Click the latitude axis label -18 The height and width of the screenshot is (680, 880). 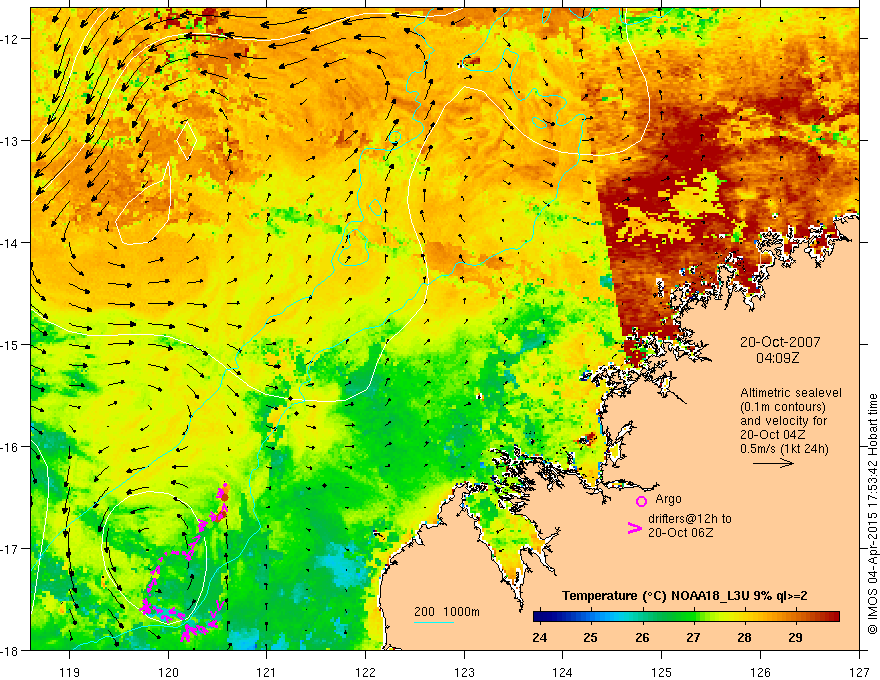(x=11, y=650)
